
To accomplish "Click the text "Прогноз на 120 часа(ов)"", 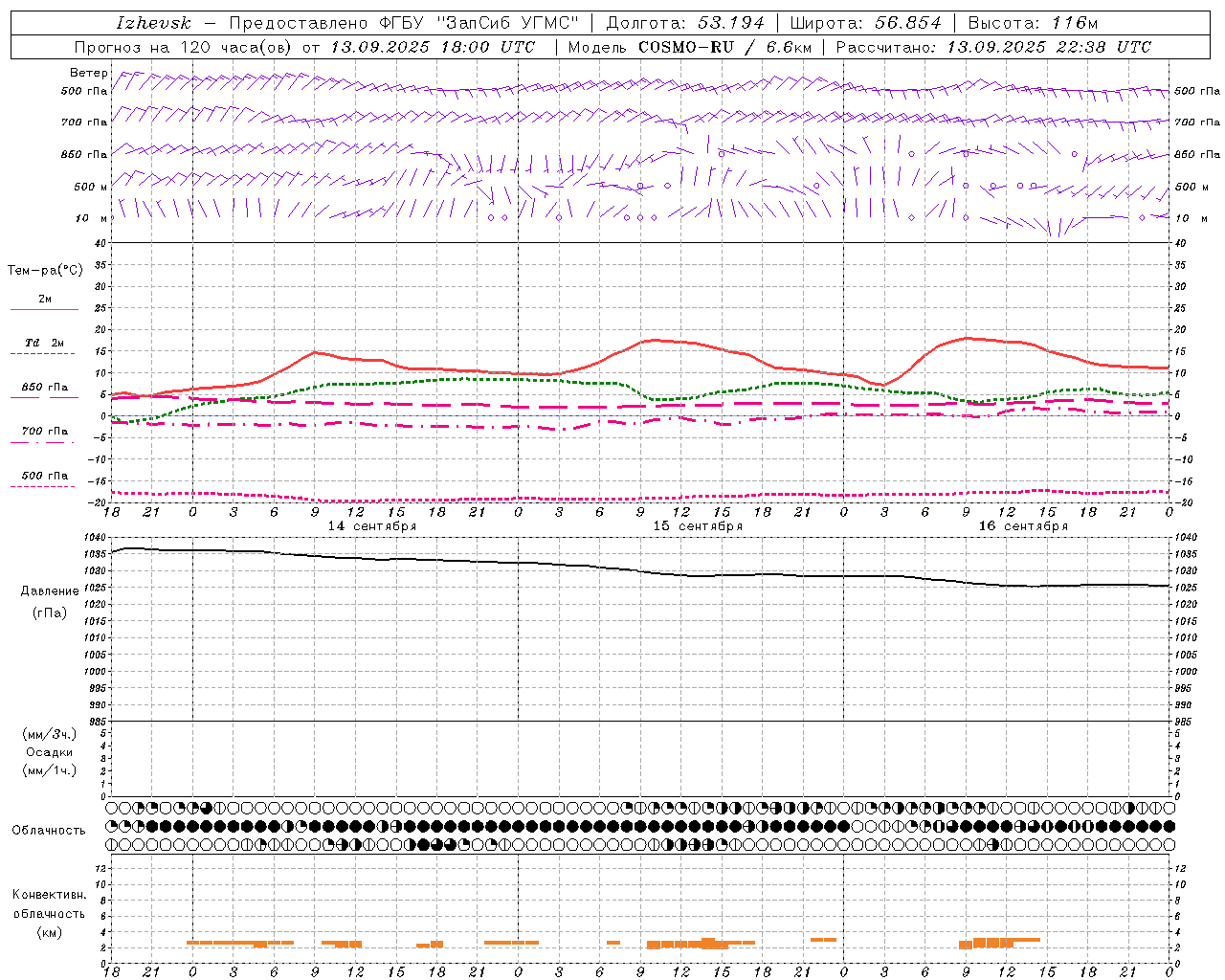I will (x=184, y=47).
